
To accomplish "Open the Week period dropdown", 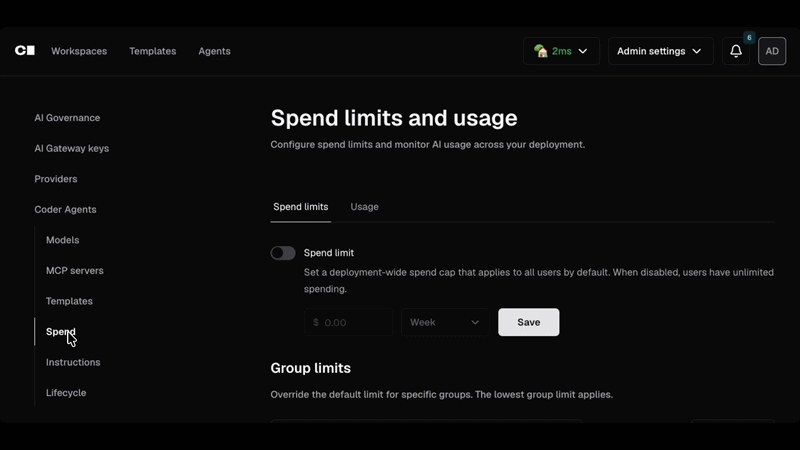I will coord(445,322).
